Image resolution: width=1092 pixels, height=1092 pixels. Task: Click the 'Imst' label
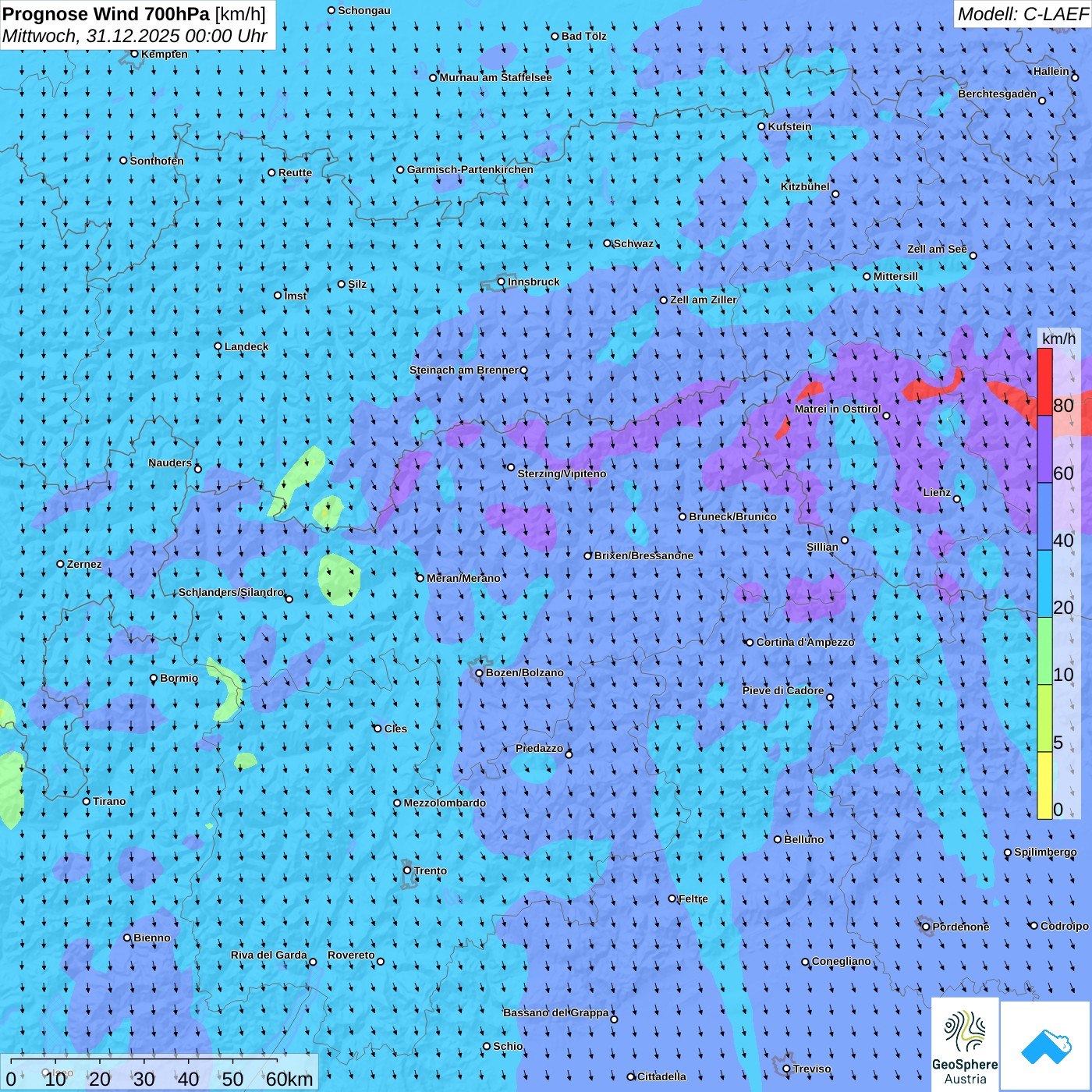(x=296, y=296)
